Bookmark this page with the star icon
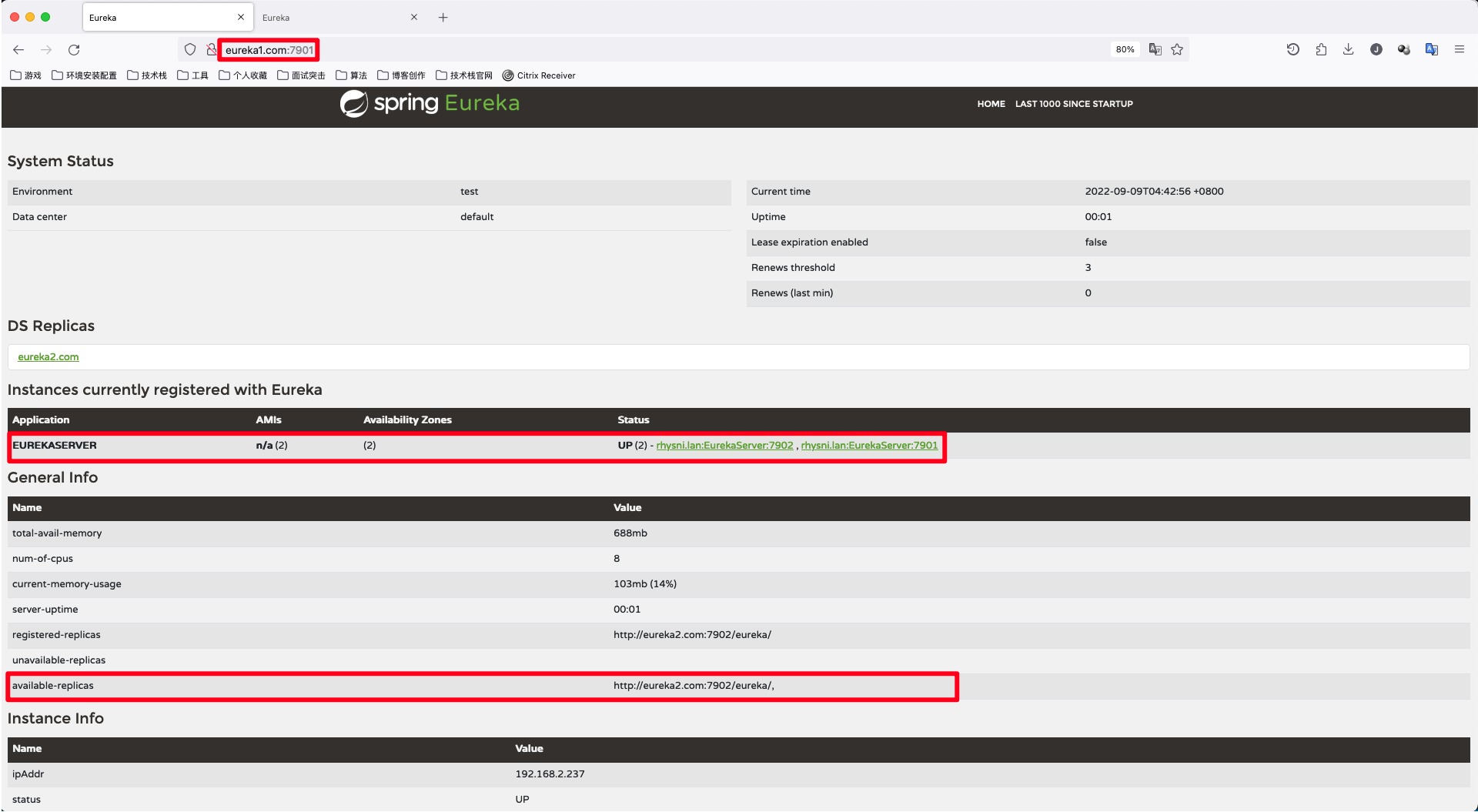 click(1177, 50)
